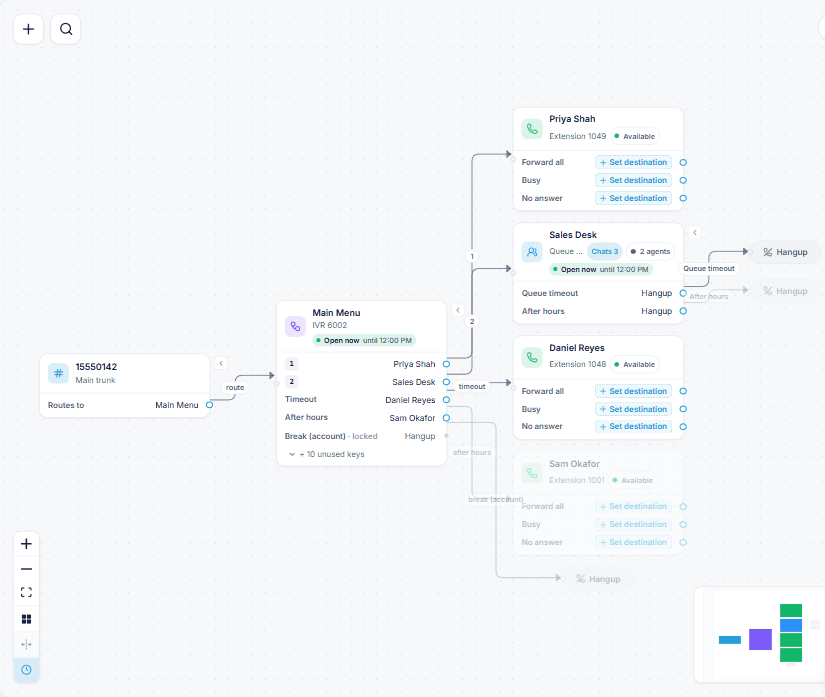Image resolution: width=825 pixels, height=697 pixels.
Task: Click Priya Shah Available status badge
Action: tap(635, 136)
